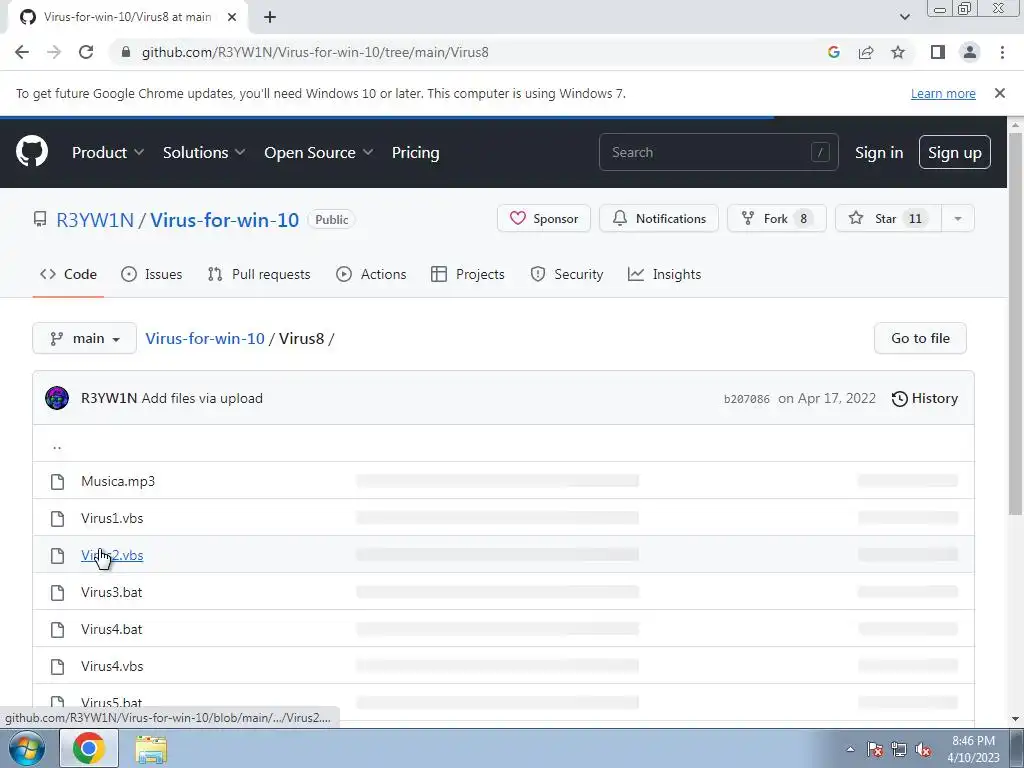The image size is (1024, 768).
Task: Click the view-site-information lock icon in address bar
Action: pyautogui.click(x=126, y=52)
